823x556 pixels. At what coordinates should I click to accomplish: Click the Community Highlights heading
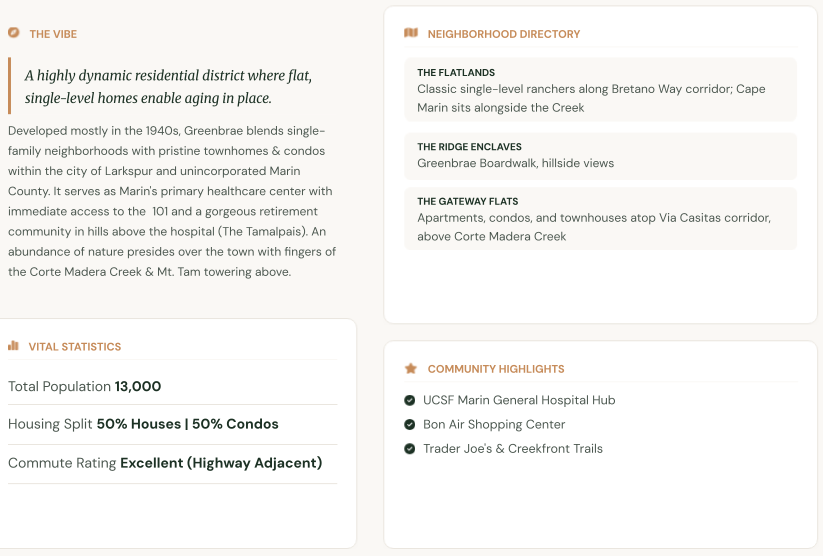(496, 369)
